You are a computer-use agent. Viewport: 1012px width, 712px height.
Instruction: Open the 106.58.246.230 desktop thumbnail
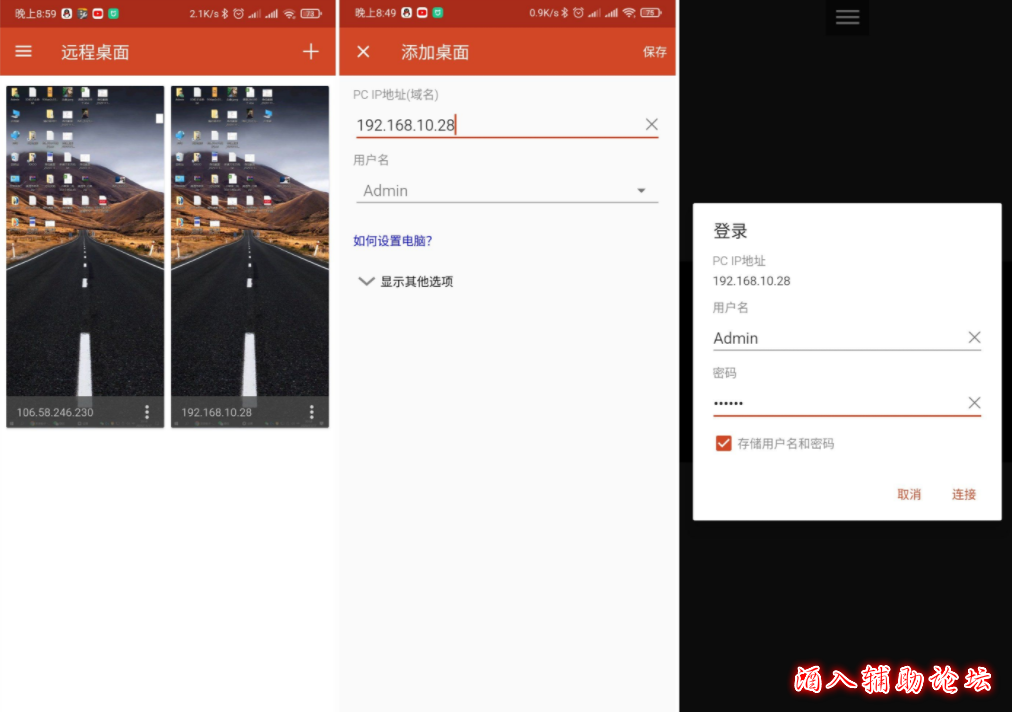pyautogui.click(x=85, y=240)
